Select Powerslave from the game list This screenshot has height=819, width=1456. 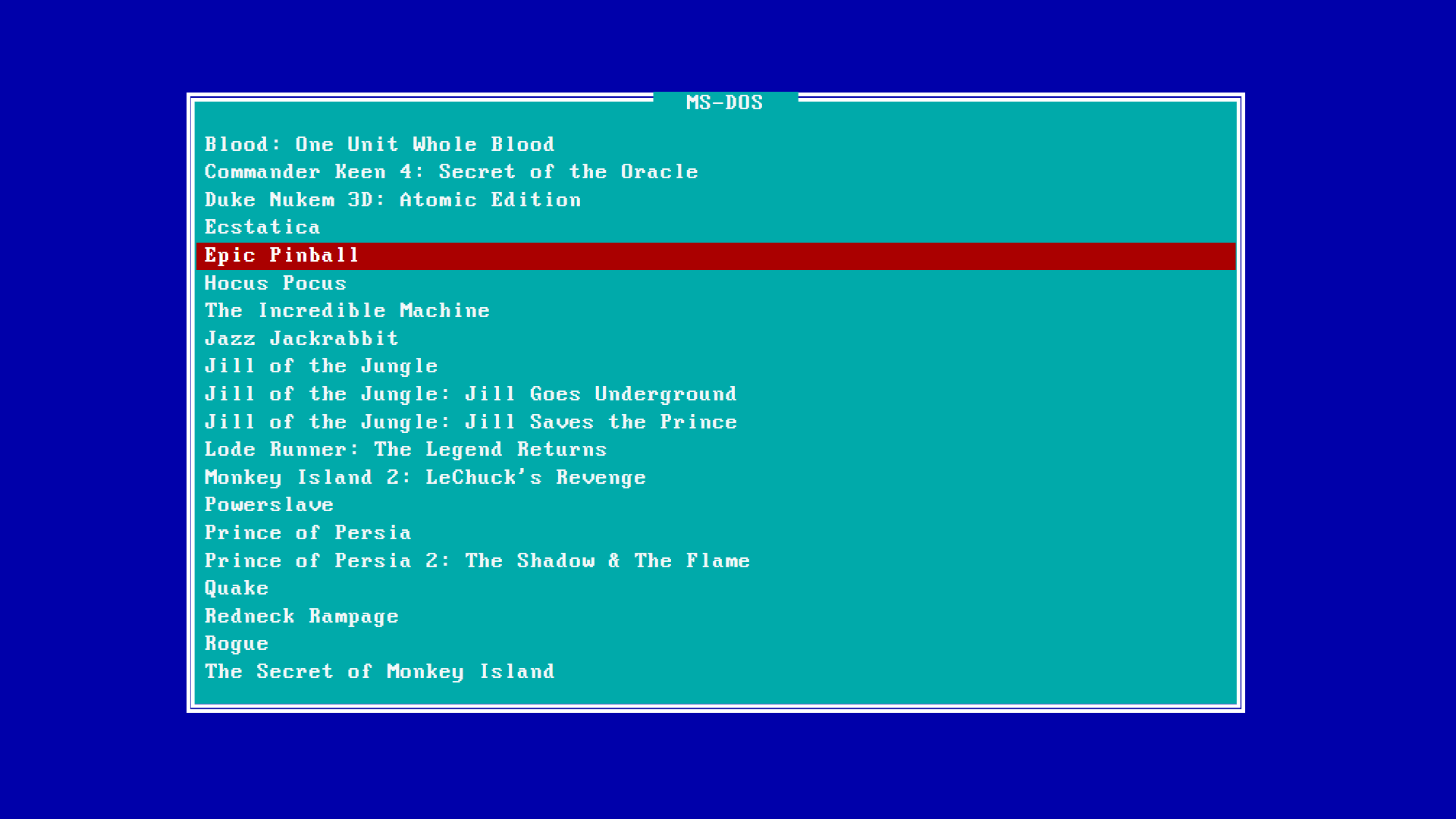point(269,505)
